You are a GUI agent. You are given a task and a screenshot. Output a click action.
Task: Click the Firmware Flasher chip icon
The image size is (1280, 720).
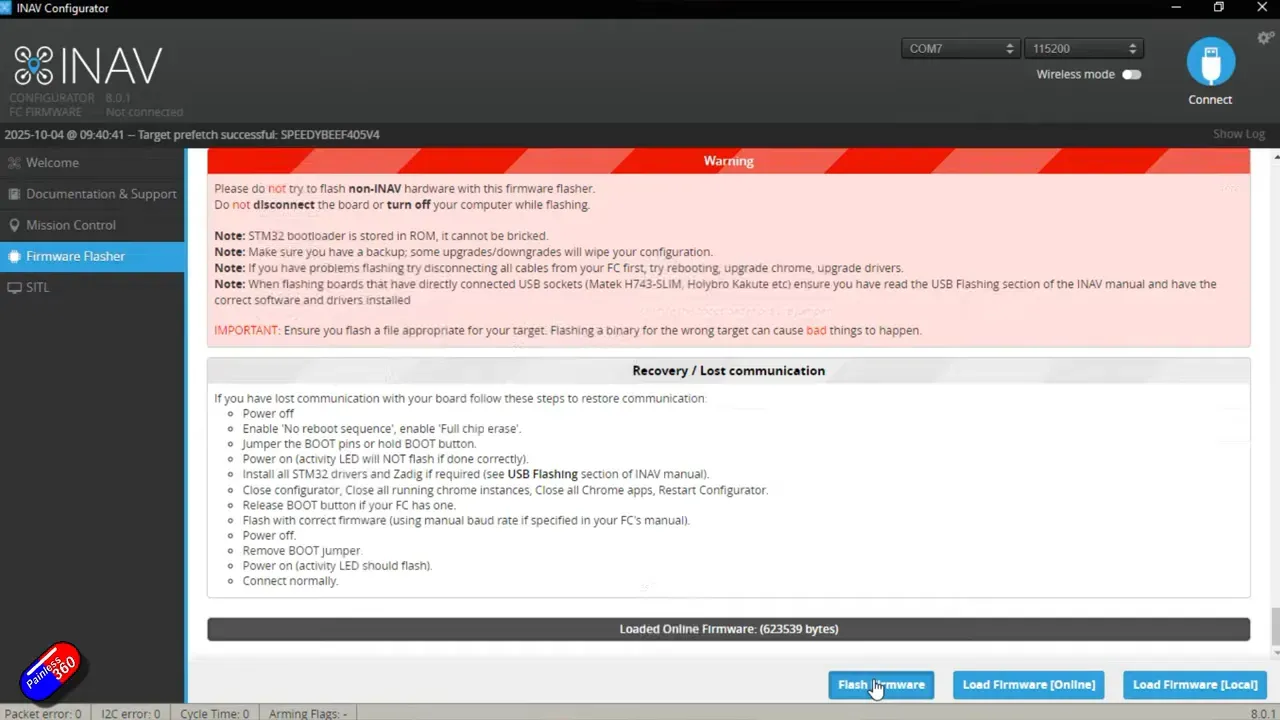coord(14,256)
